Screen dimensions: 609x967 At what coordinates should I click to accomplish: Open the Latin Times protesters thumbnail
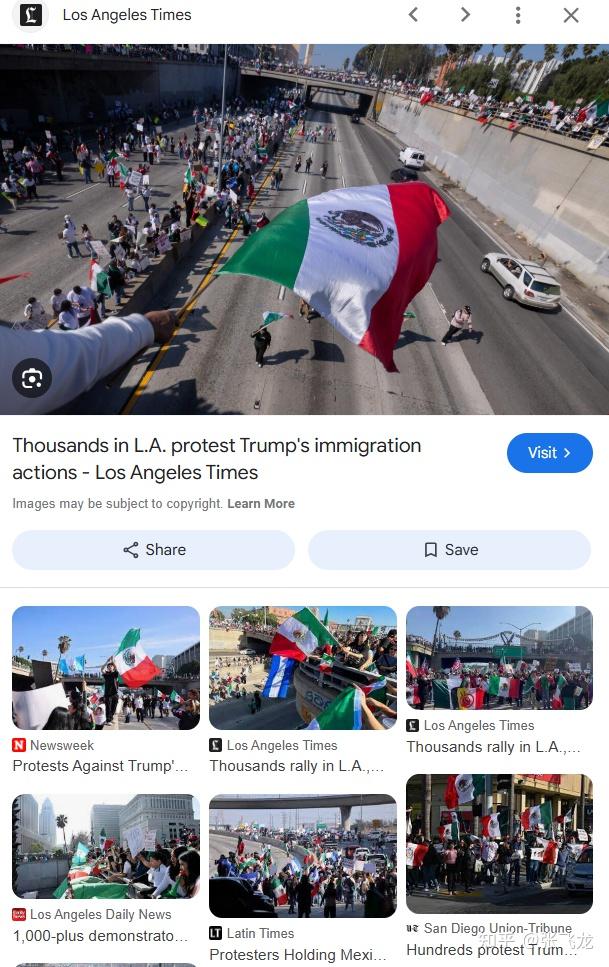click(303, 856)
